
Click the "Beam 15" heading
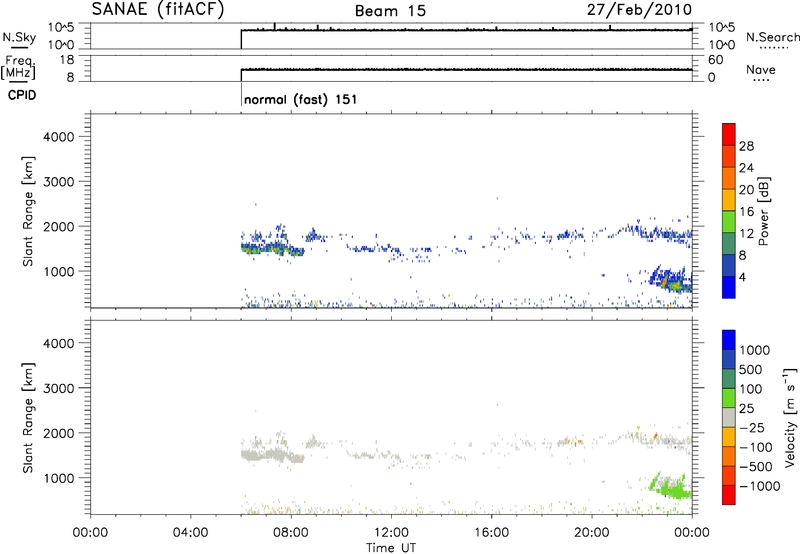(390, 11)
